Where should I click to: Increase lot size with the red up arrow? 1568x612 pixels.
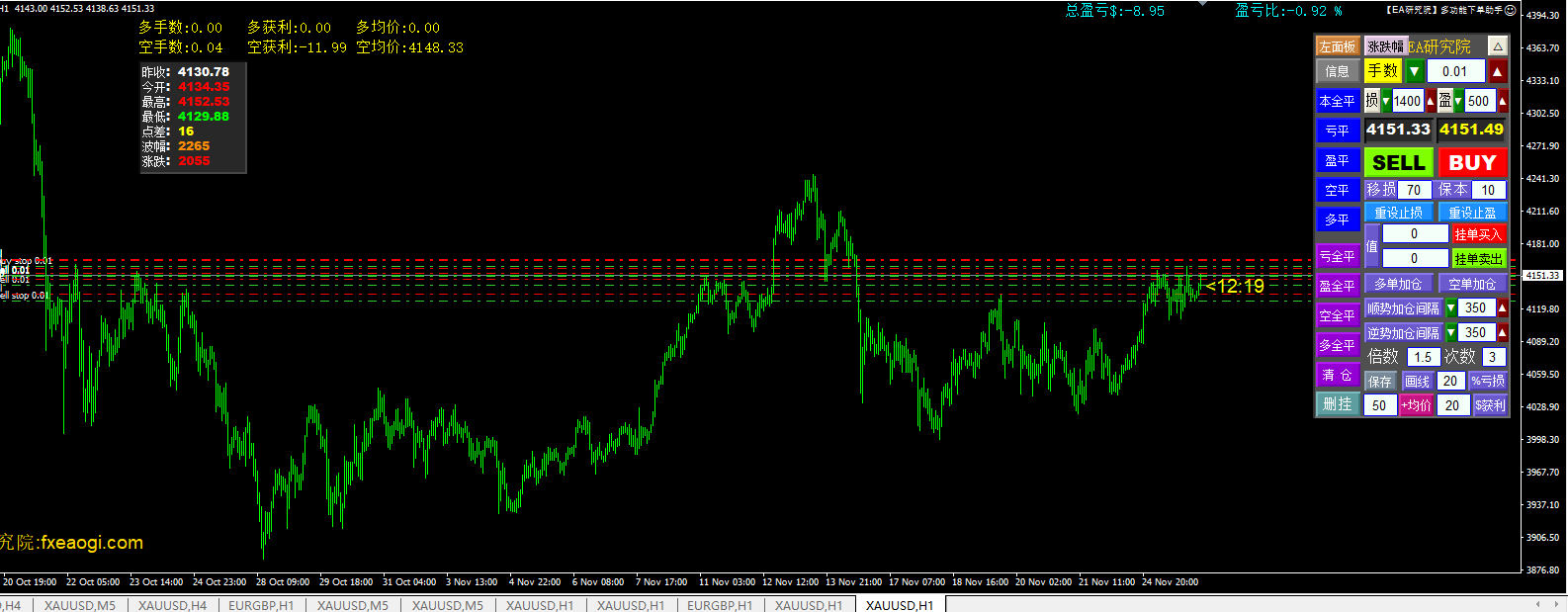1498,71
